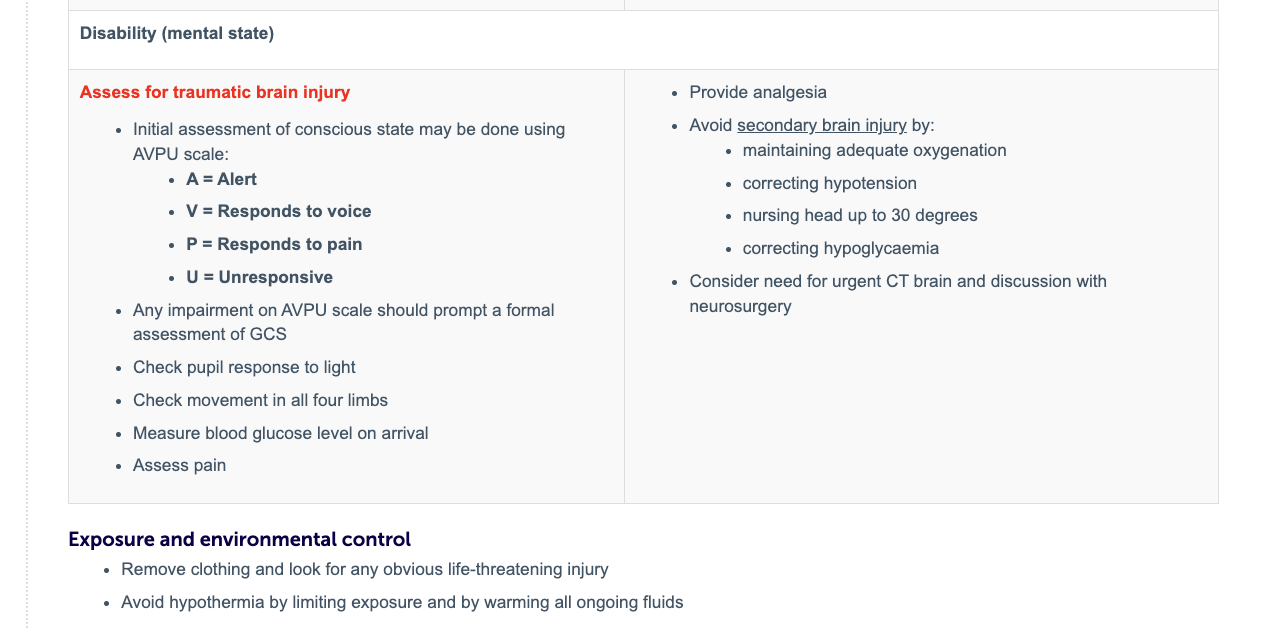Select P = Responds to pain text
Viewport: 1264px width, 630px height.
274,244
